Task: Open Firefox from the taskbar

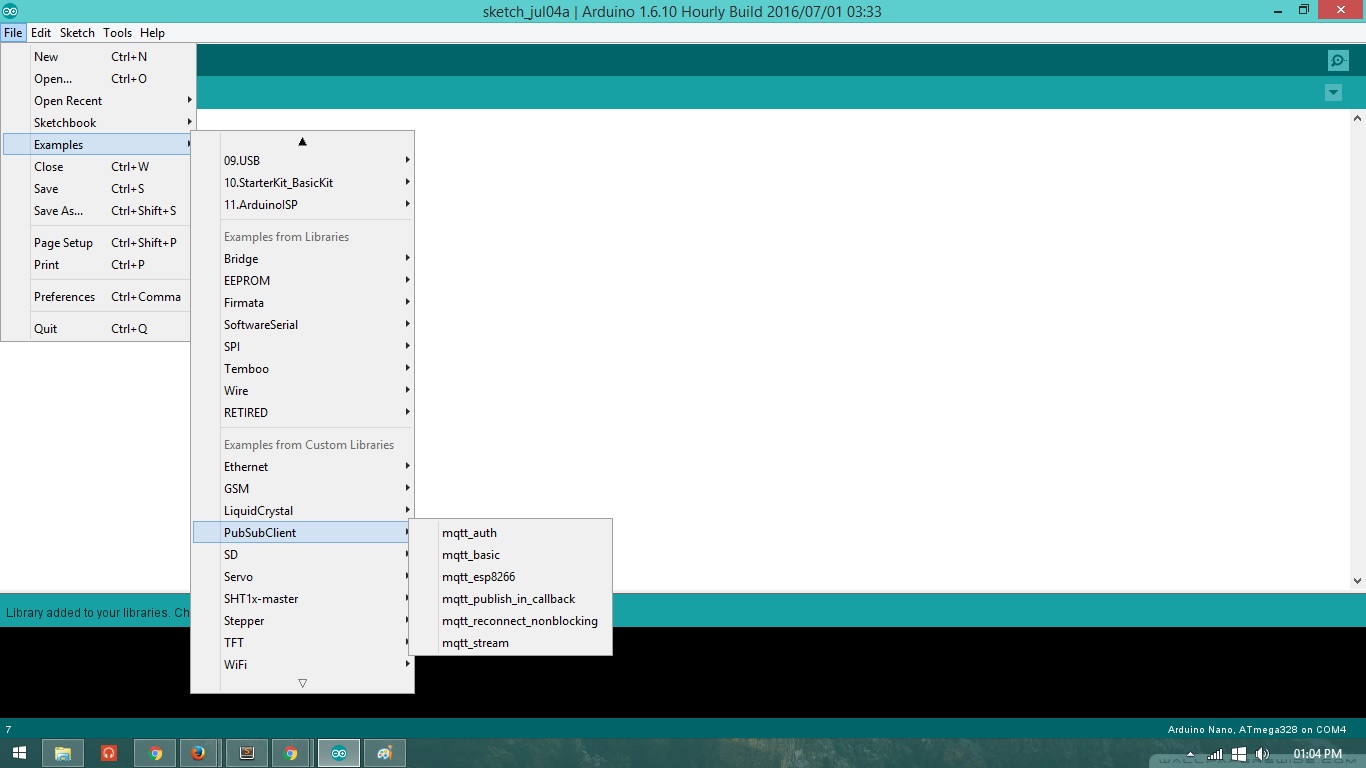Action: (x=198, y=753)
